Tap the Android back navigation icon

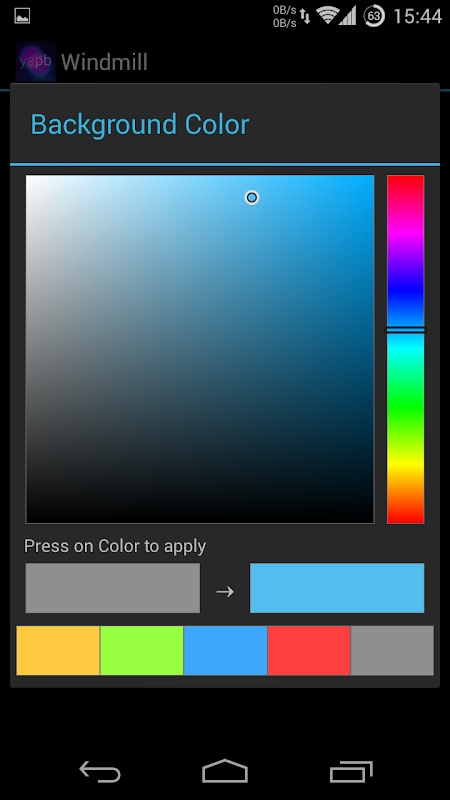coord(100,771)
